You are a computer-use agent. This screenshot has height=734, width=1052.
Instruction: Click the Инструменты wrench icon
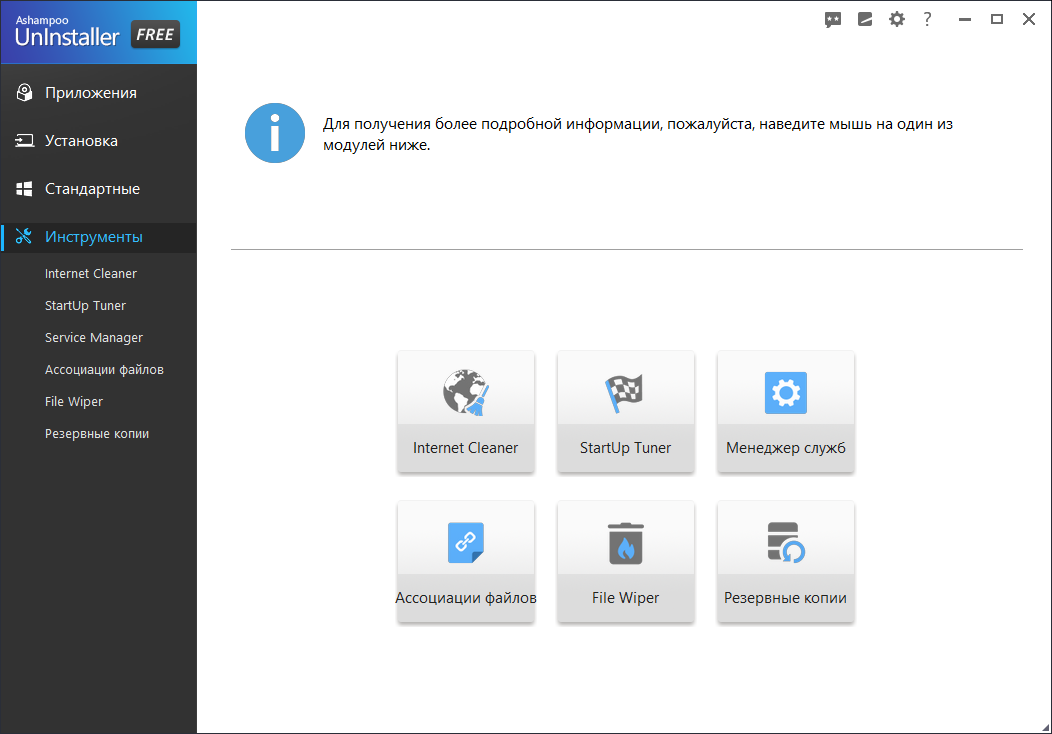[x=24, y=237]
